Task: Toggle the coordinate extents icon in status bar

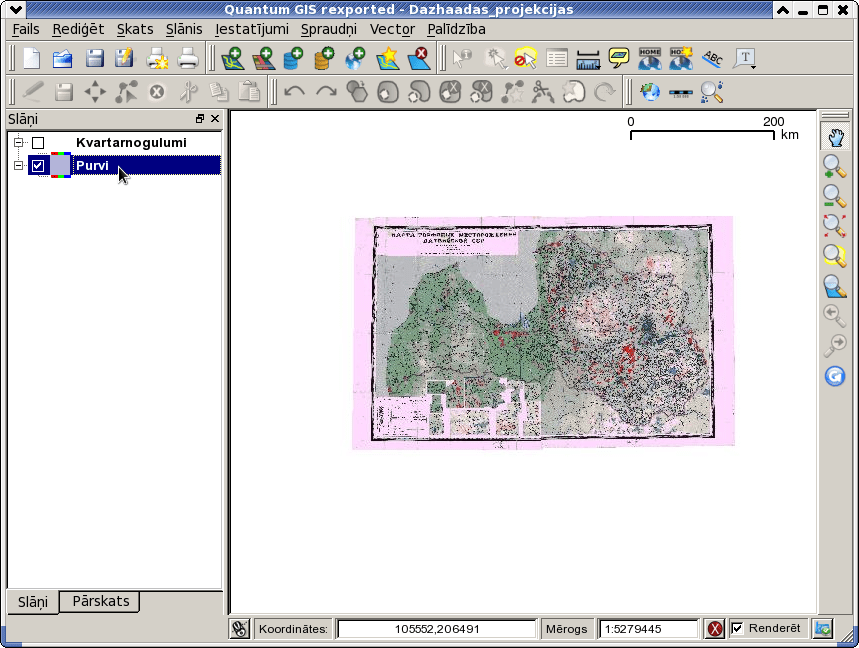Action: (x=239, y=628)
